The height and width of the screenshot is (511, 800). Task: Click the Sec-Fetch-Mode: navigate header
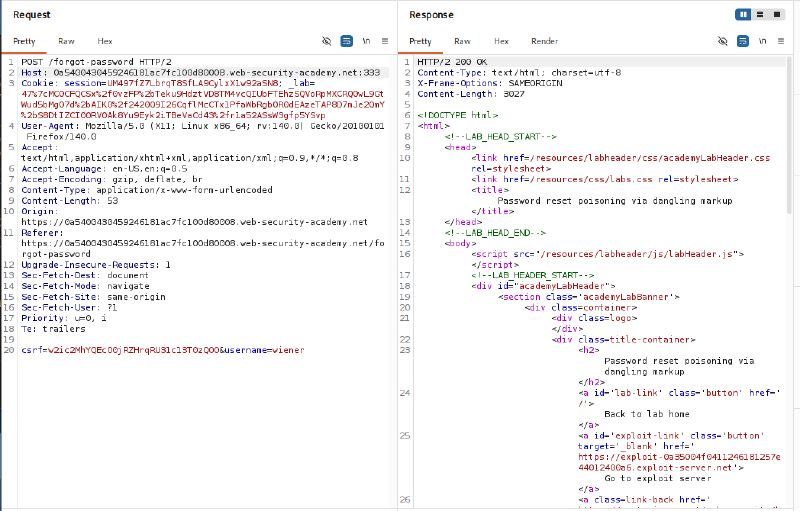[x=85, y=287]
